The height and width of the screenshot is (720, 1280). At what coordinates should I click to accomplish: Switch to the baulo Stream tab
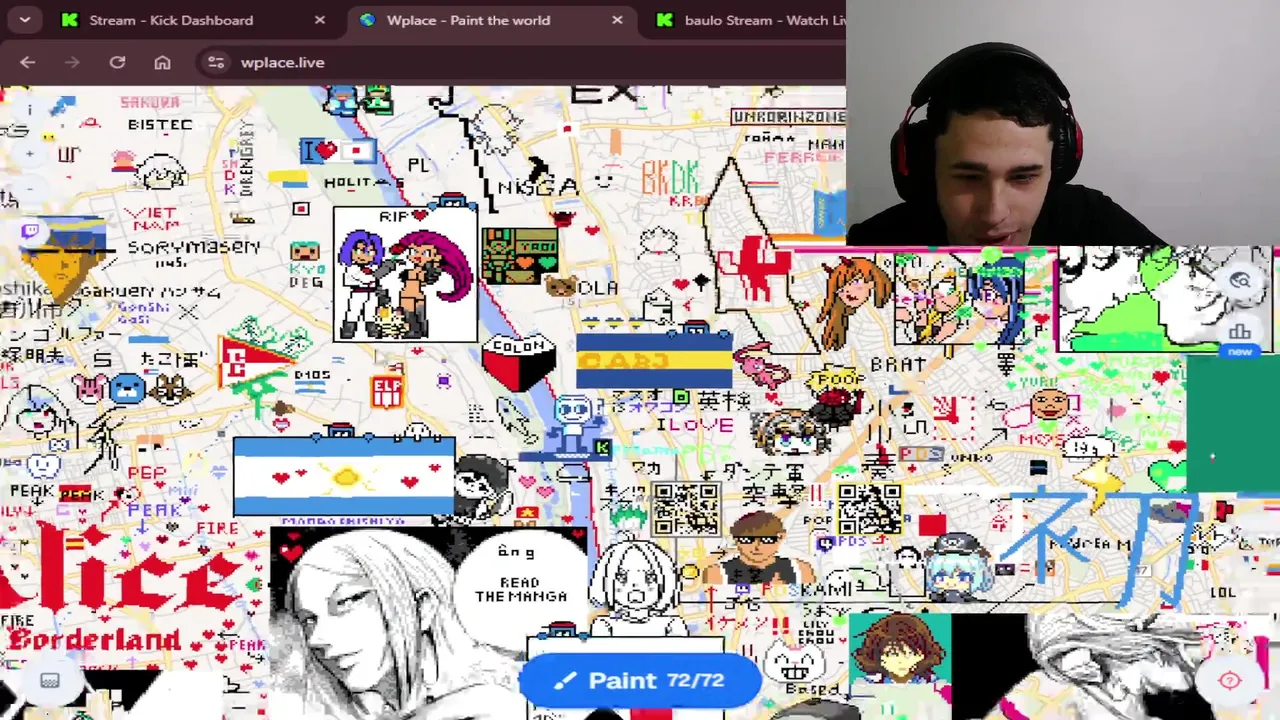(750, 20)
